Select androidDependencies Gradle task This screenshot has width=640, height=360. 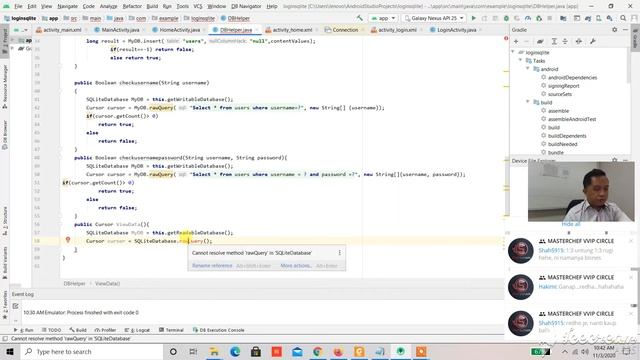coord(572,78)
